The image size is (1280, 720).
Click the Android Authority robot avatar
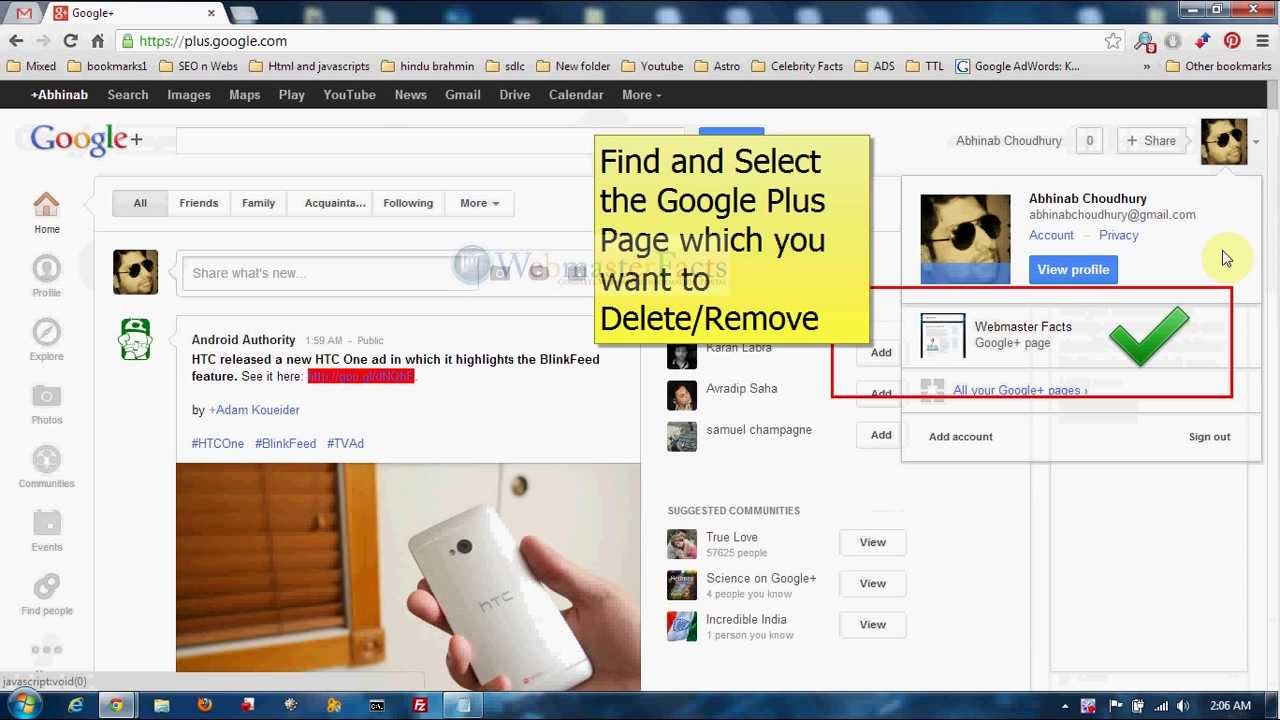[x=135, y=339]
